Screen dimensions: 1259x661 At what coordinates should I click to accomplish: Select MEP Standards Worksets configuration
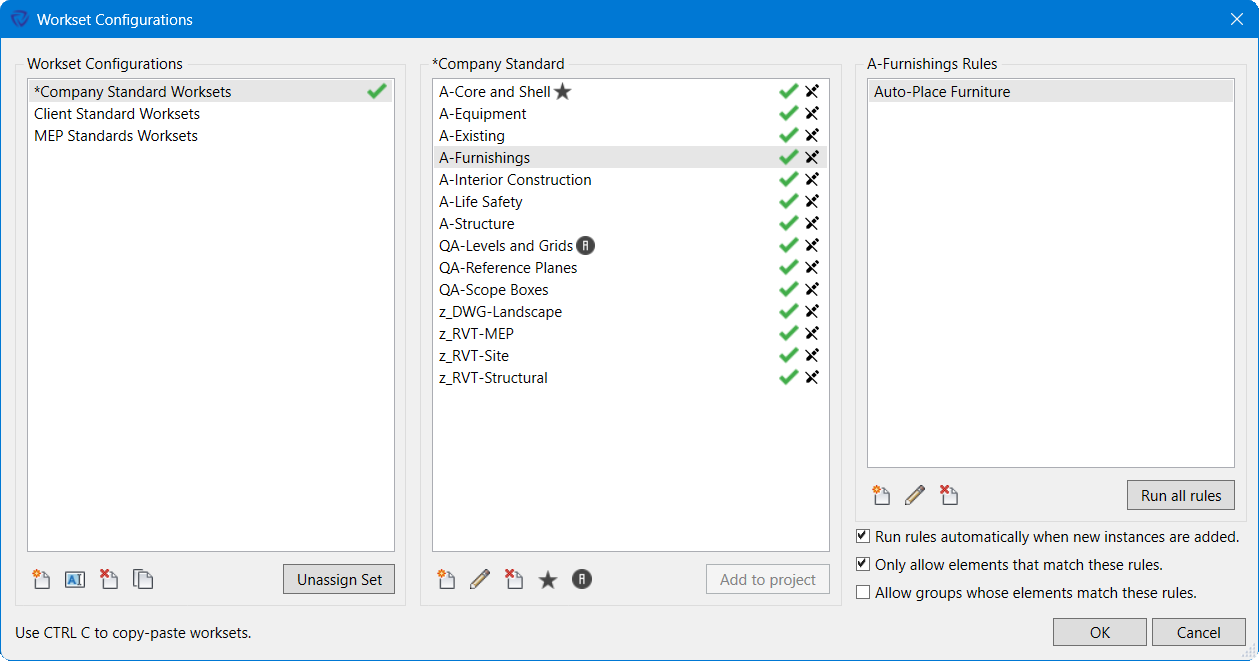(116, 136)
